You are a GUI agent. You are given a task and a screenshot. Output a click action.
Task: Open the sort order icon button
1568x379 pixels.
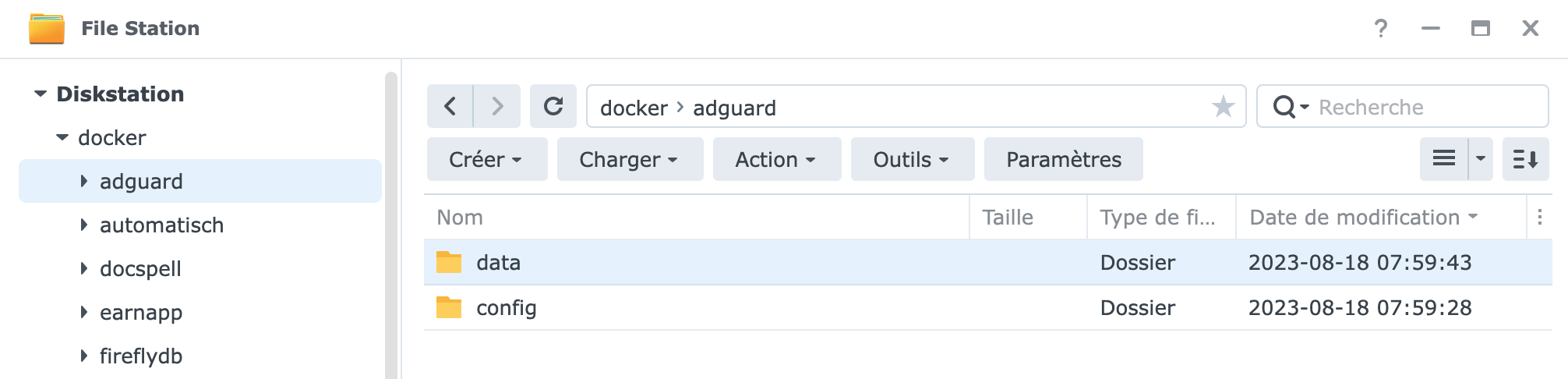(1525, 159)
